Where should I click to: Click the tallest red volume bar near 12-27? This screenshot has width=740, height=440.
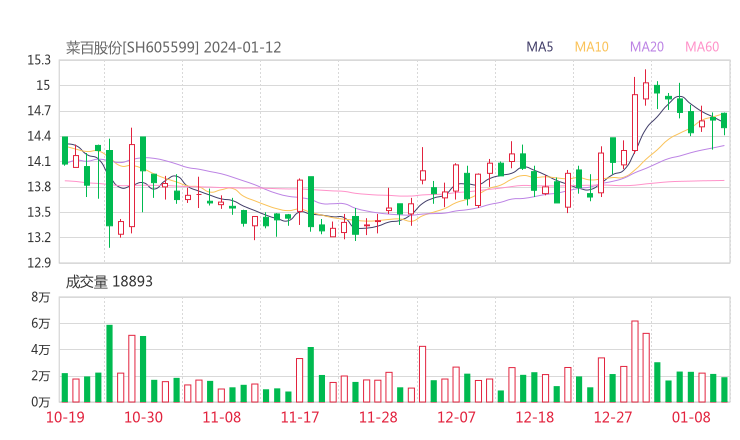[635, 362]
